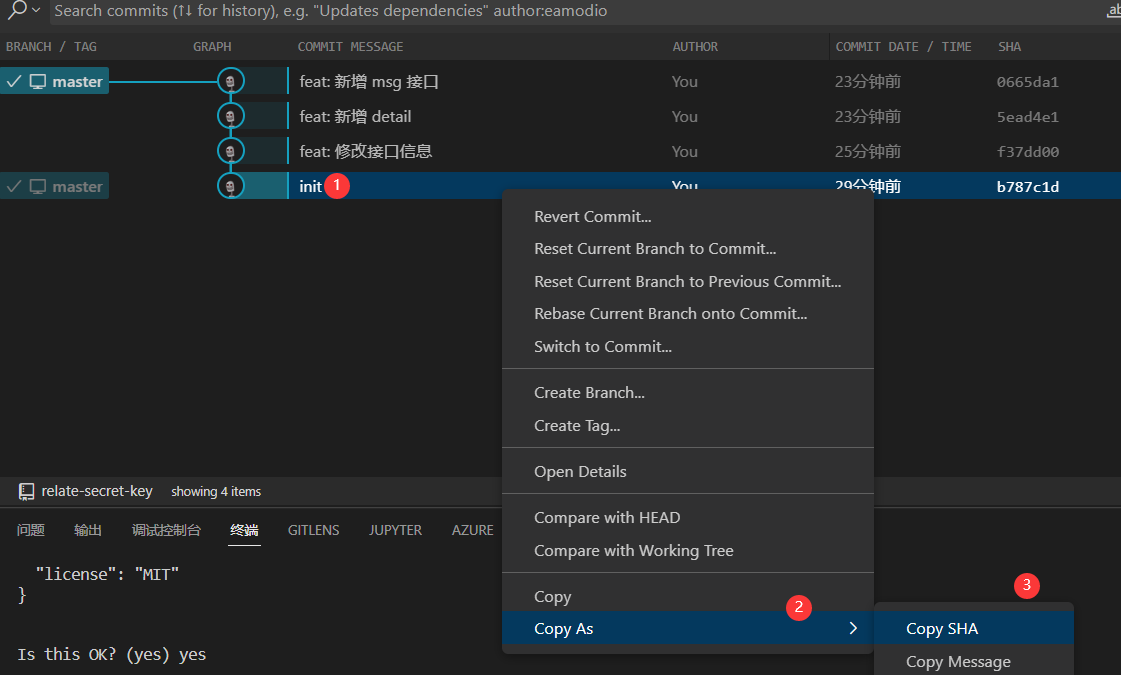Click SHA 5ead4e1
The width and height of the screenshot is (1121, 675).
[1027, 117]
